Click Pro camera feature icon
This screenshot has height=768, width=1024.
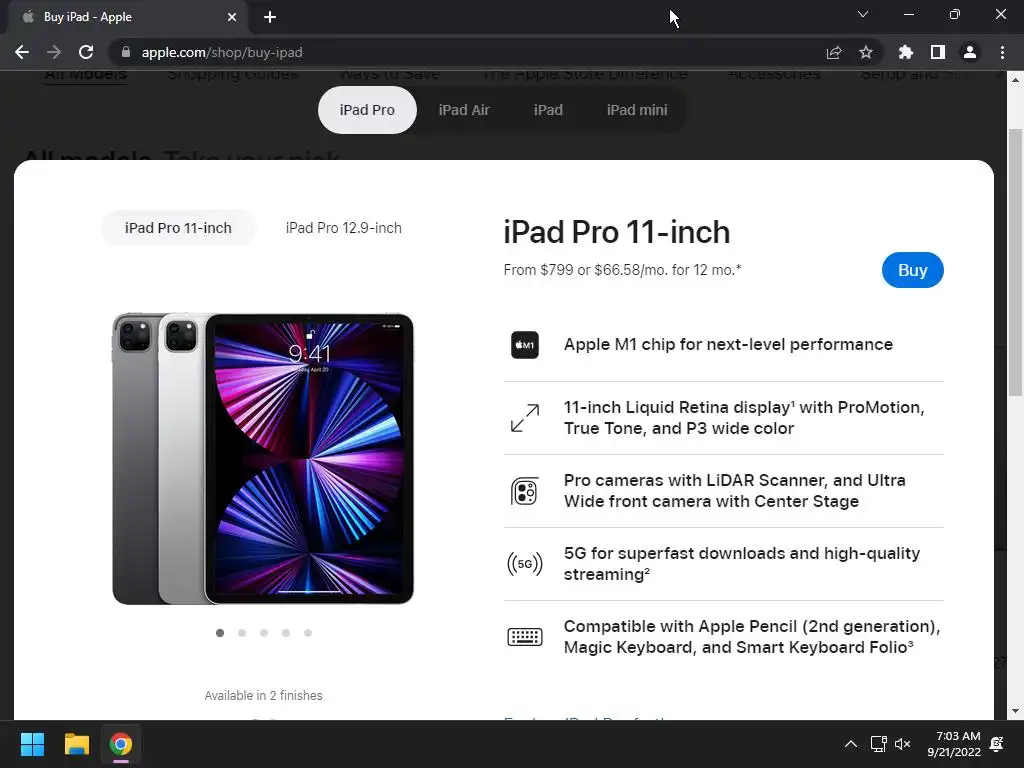(524, 491)
